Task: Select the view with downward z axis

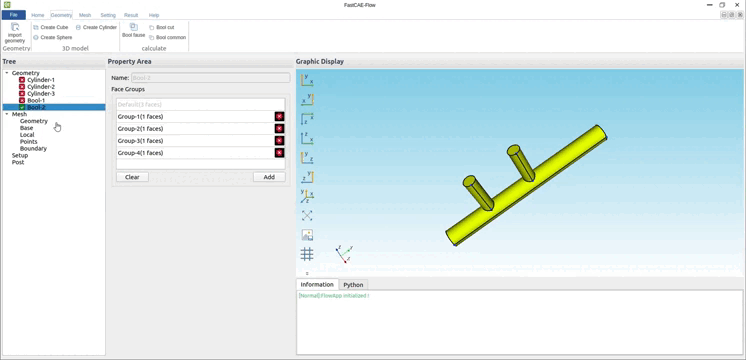Action: [x=307, y=119]
